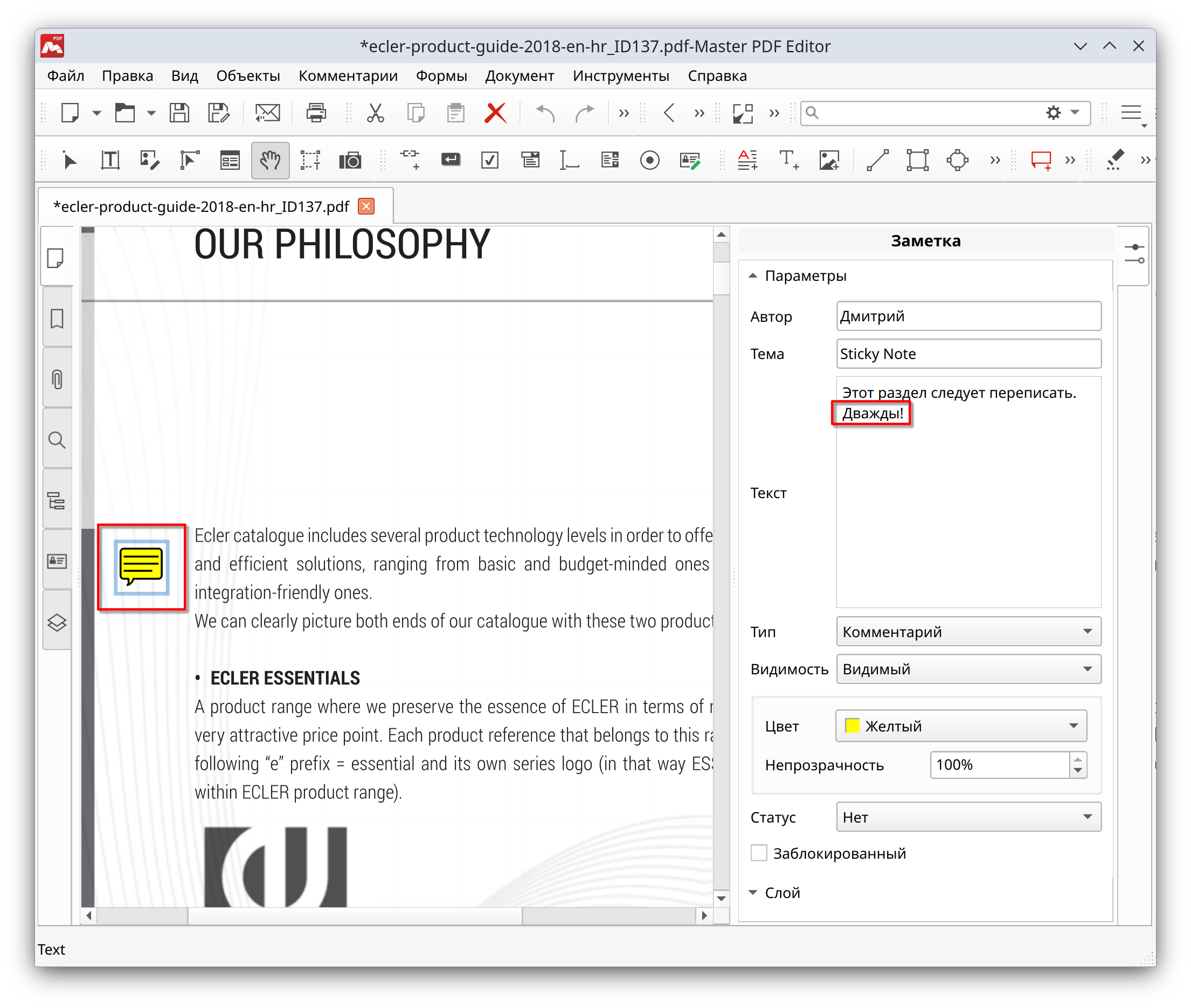1191x1008 pixels.
Task: Open the Attachments paperclip panel
Action: point(57,379)
